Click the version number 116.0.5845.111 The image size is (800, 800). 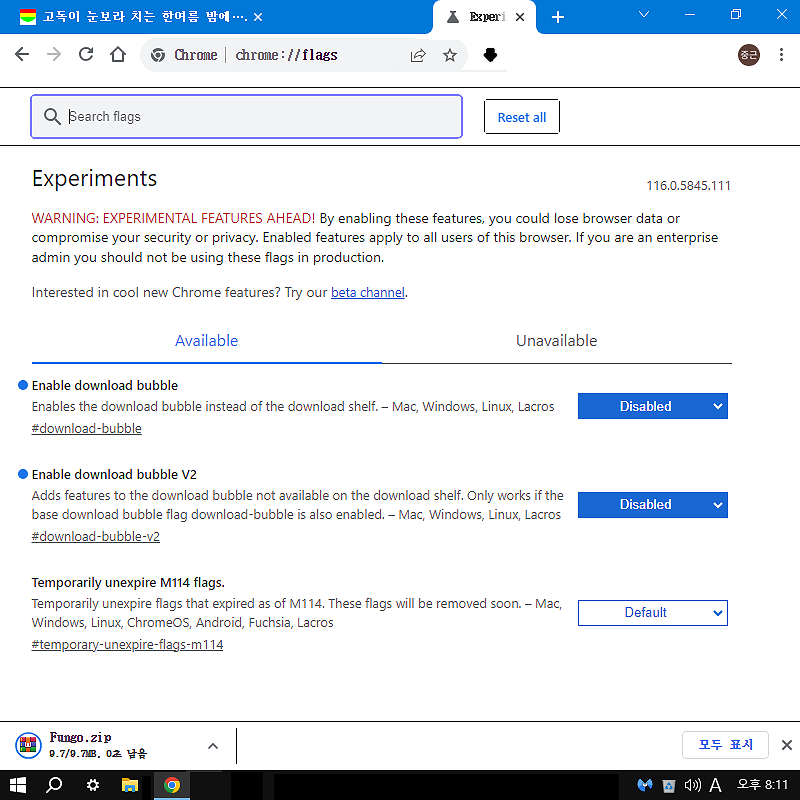[688, 186]
